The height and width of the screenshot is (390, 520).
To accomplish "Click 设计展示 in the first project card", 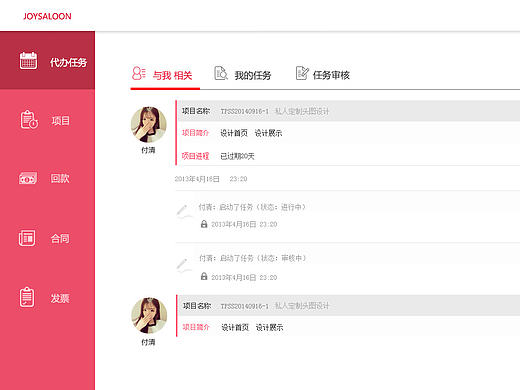I will pyautogui.click(x=268, y=133).
